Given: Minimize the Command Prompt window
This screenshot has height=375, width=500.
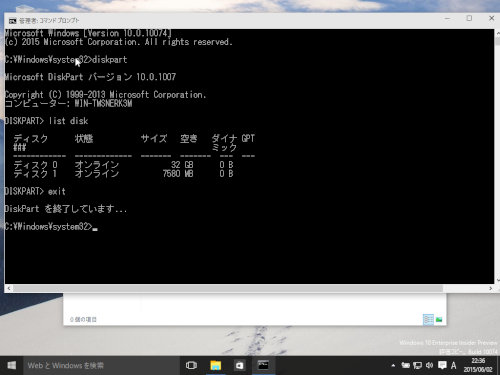Looking at the screenshot, I should pos(447,19).
